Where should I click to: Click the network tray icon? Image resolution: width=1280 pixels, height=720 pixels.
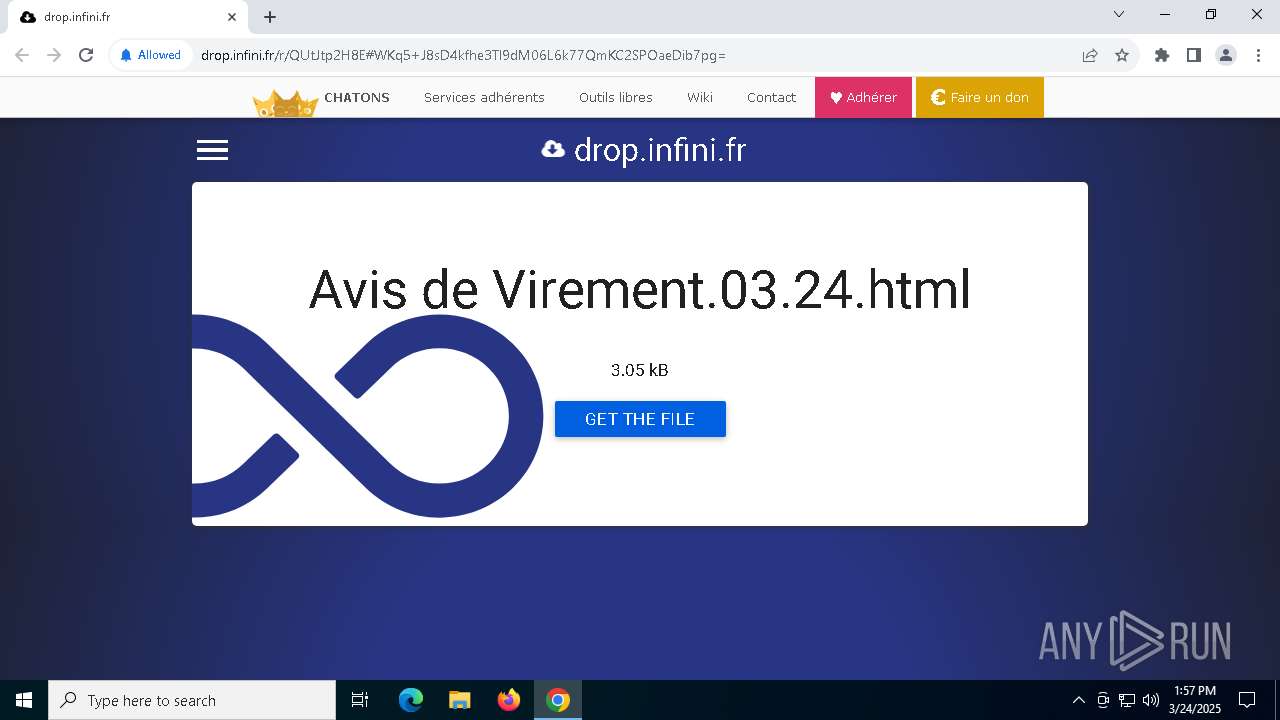[1127, 700]
